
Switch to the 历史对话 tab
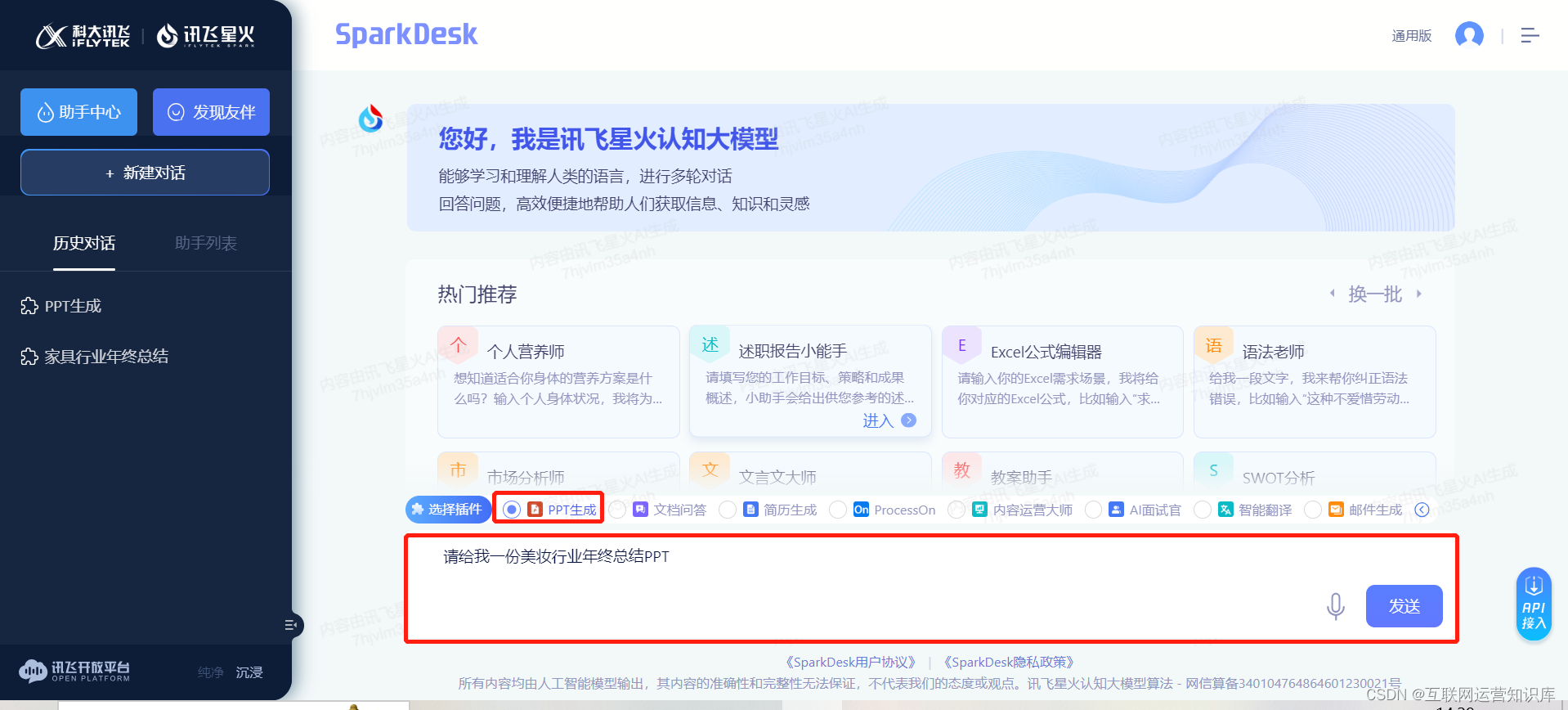(x=84, y=244)
